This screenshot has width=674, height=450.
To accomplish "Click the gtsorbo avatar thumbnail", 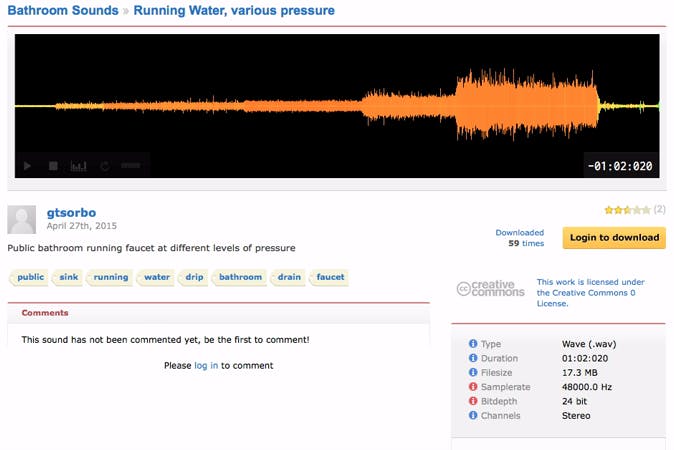I will (21, 220).
